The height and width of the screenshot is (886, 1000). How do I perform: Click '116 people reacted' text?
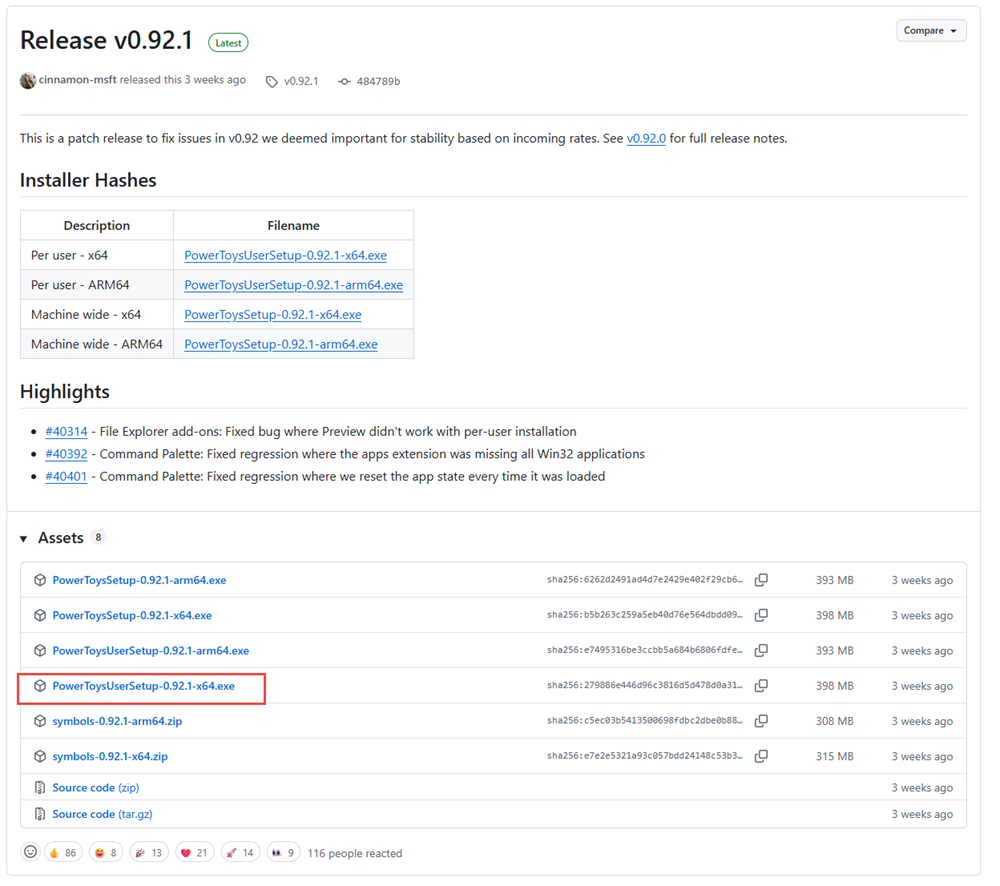tap(355, 853)
